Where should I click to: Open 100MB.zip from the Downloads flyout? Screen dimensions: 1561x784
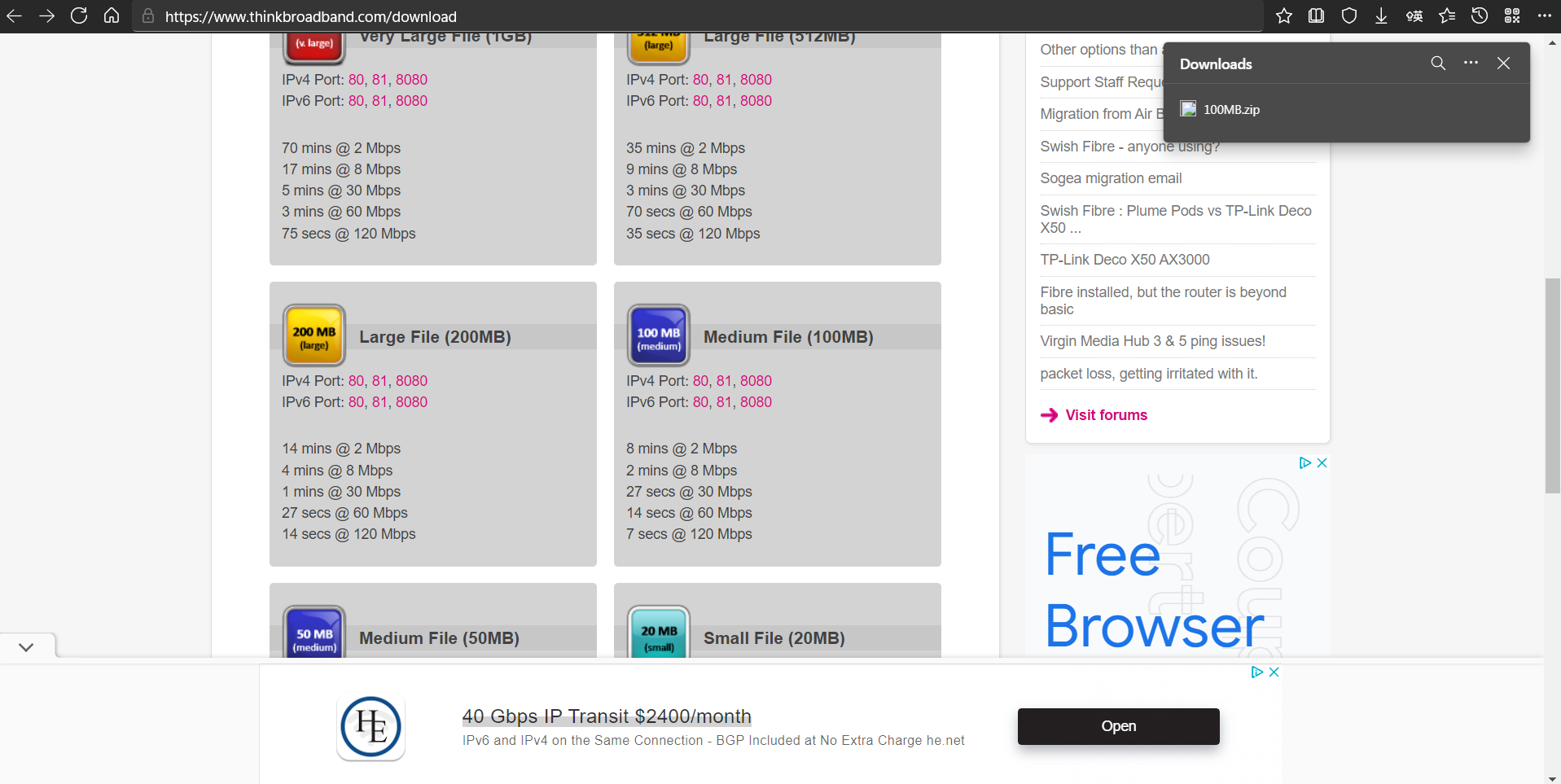pos(1231,109)
